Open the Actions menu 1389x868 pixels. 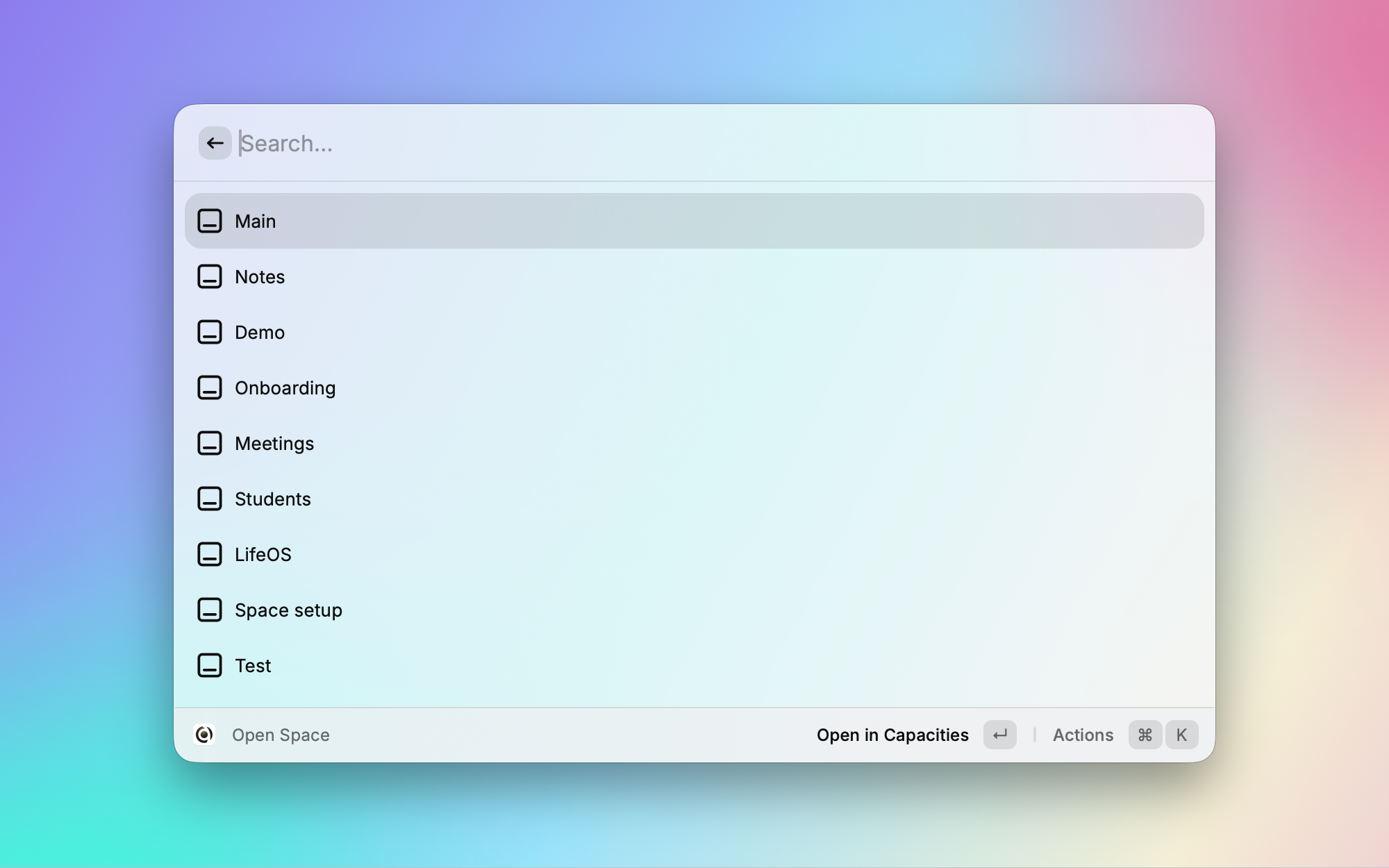1083,735
